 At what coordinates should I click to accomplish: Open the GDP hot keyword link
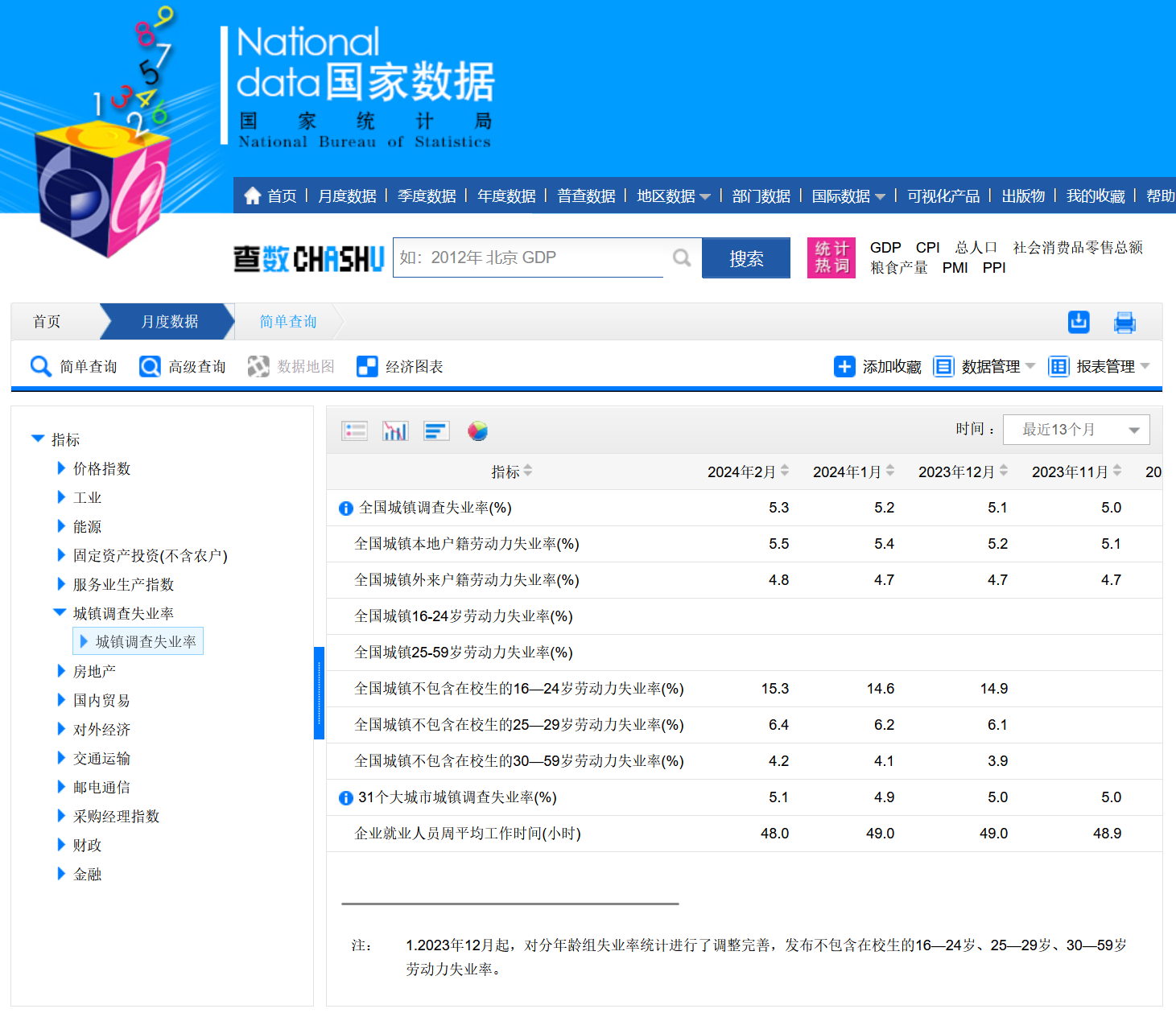click(885, 247)
